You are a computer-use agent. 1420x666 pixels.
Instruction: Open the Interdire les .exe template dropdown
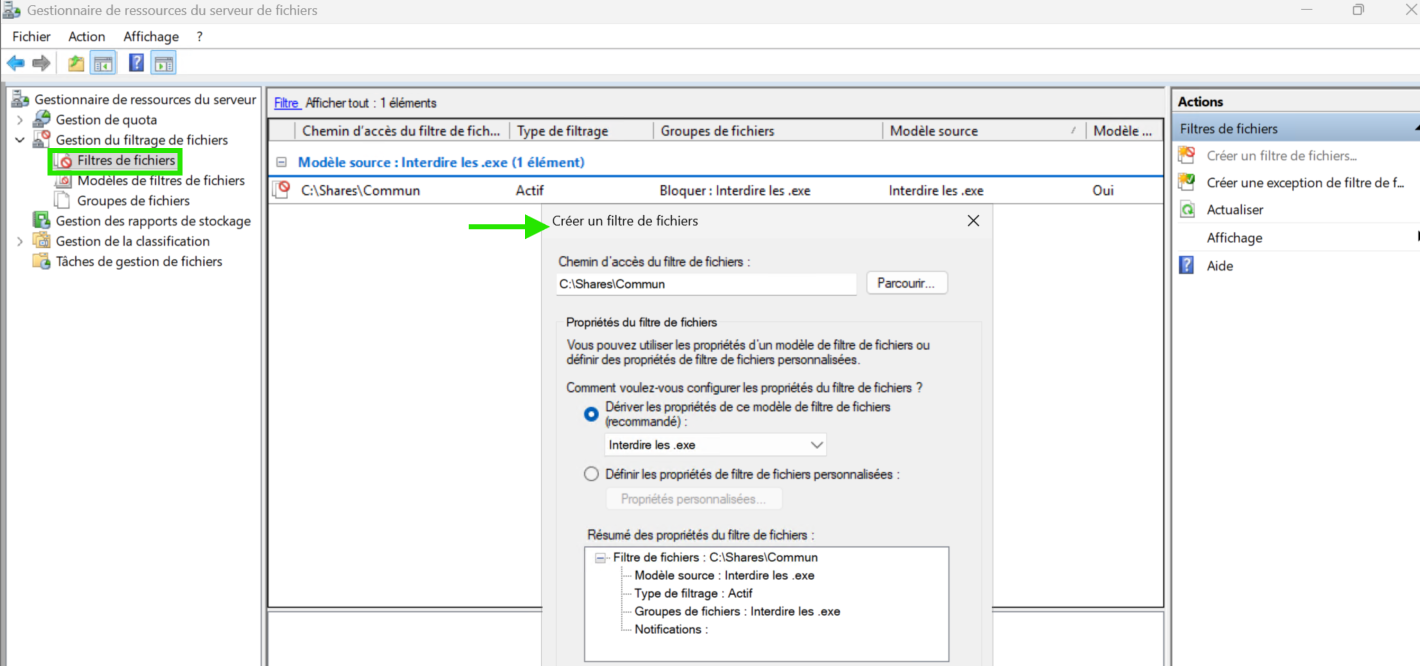coord(816,445)
